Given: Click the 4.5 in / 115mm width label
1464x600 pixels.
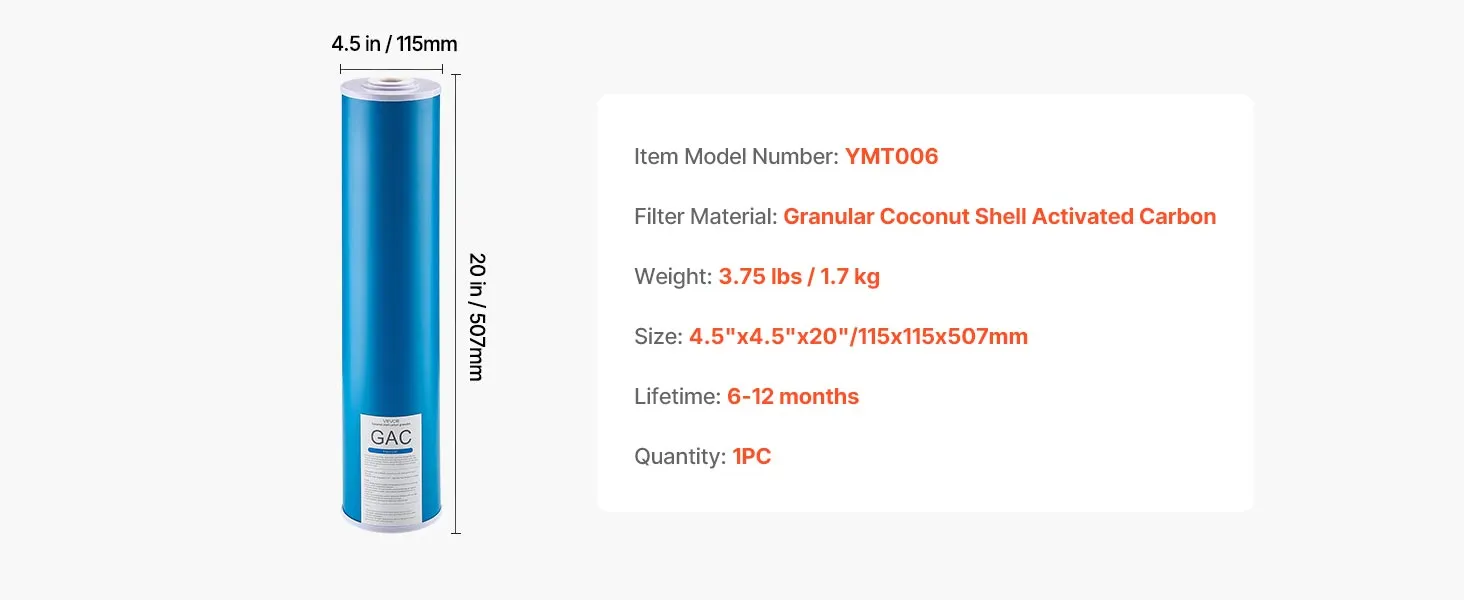Looking at the screenshot, I should pos(394,43).
